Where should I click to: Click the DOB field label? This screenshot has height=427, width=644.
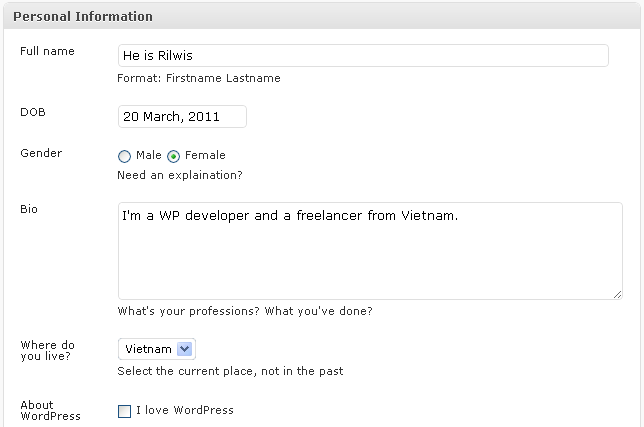[33, 112]
